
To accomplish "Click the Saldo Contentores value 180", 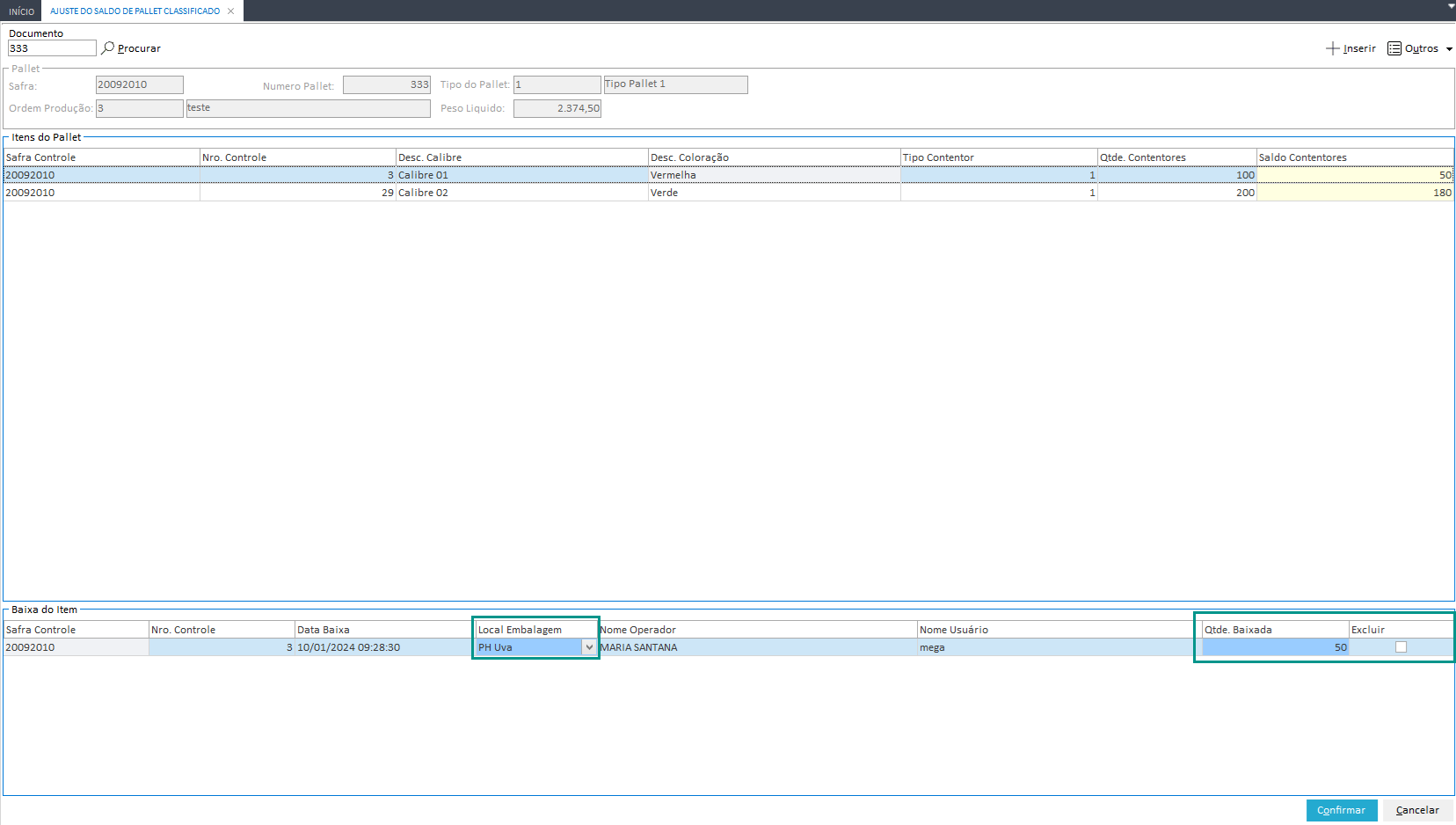I will 1355,193.
